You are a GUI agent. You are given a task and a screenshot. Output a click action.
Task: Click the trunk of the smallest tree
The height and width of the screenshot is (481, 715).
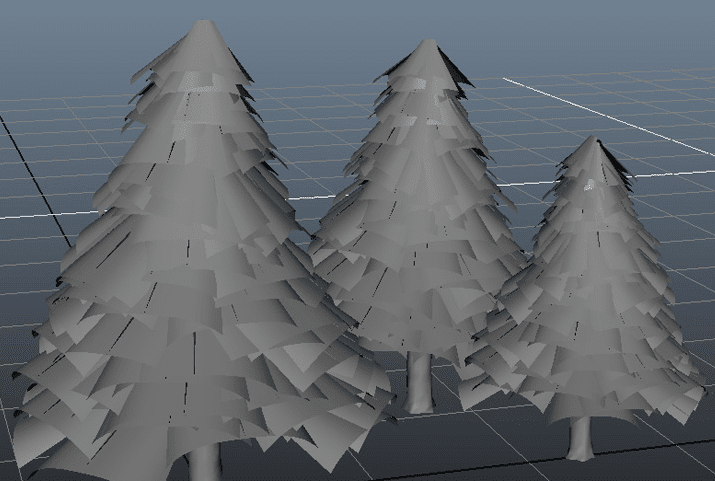coord(580,439)
